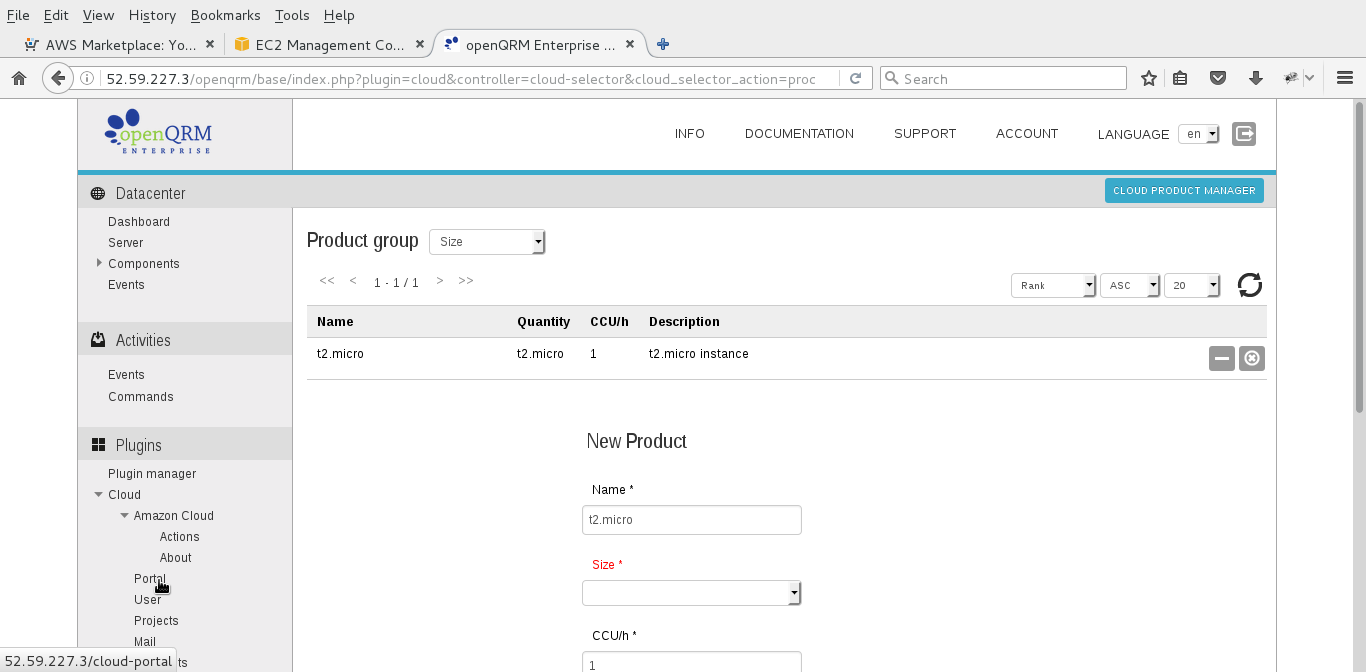The width and height of the screenshot is (1366, 672).
Task: Open the Tools menu
Action: 292,15
